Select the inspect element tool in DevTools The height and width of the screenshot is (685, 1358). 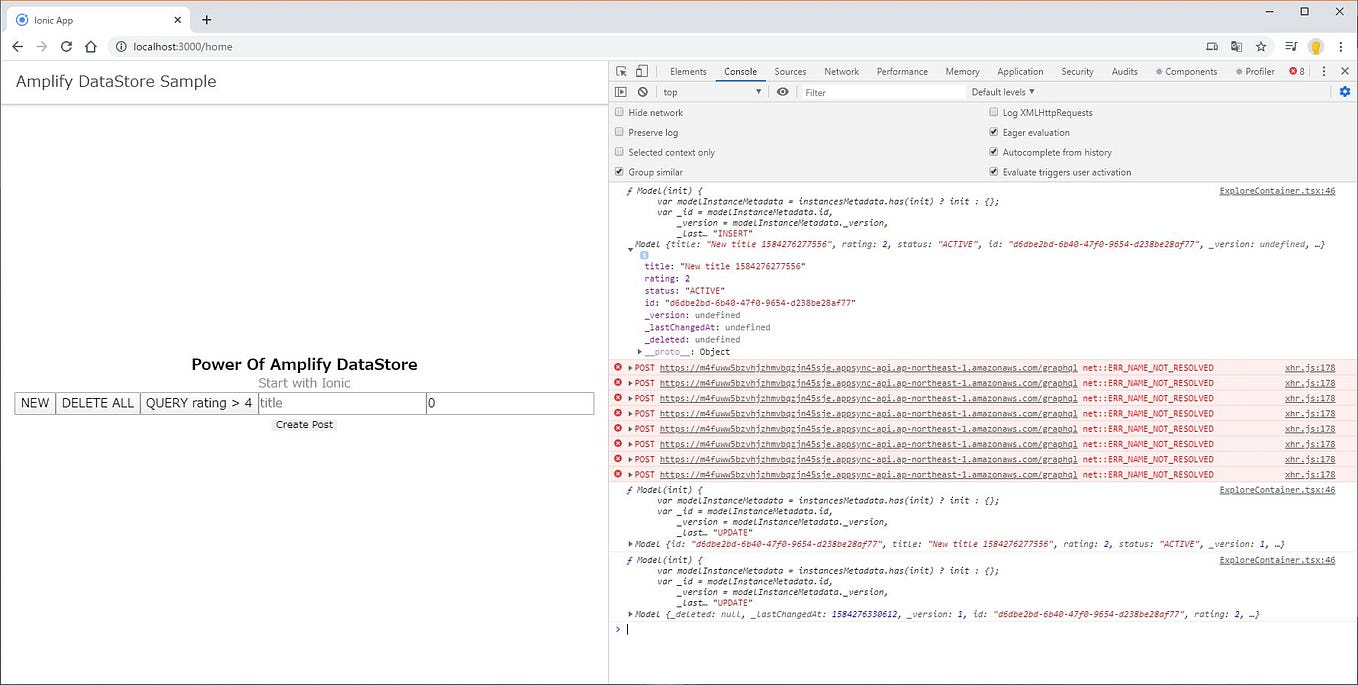[619, 71]
